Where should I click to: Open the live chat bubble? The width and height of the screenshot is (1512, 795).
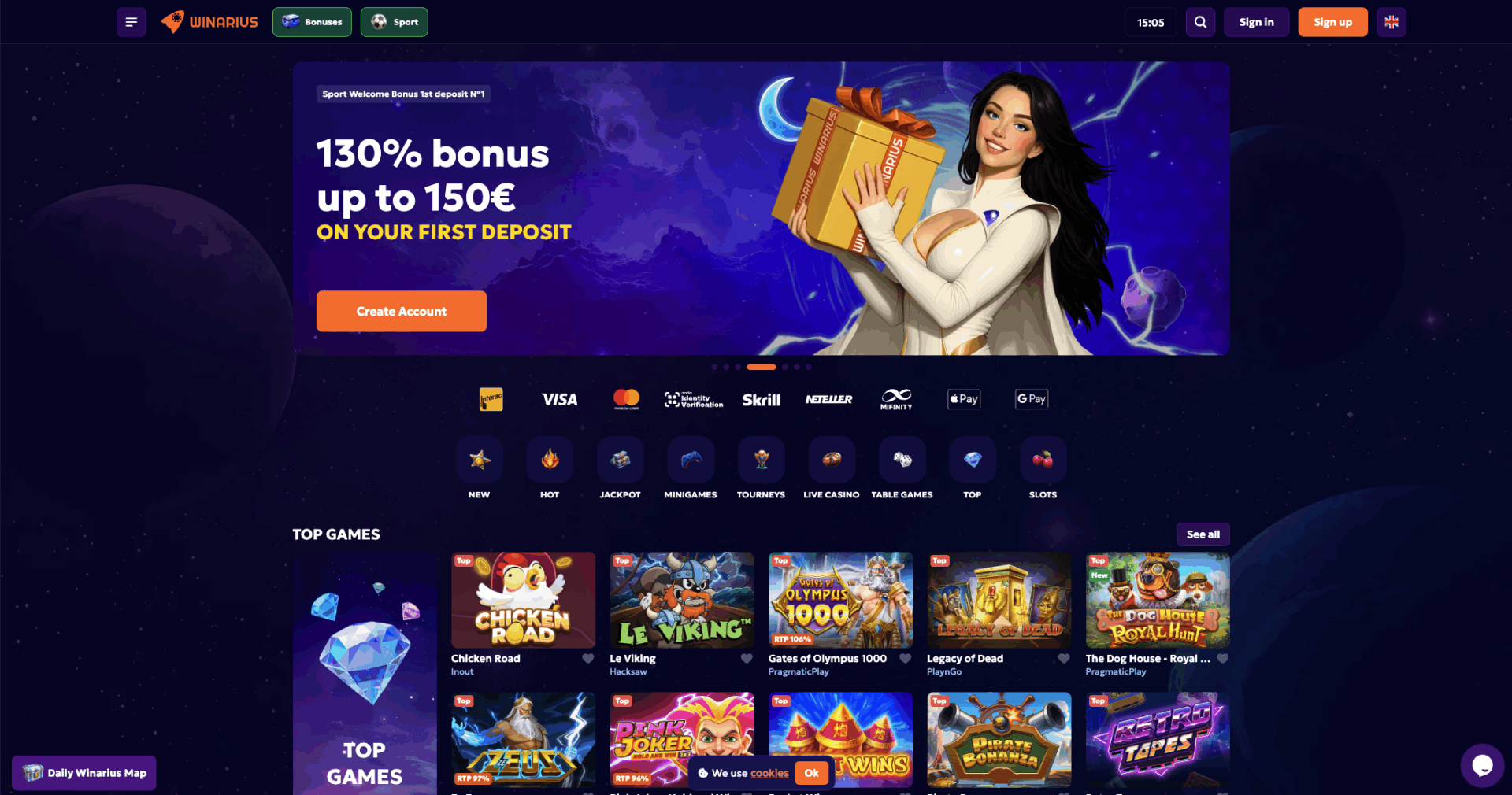point(1482,765)
